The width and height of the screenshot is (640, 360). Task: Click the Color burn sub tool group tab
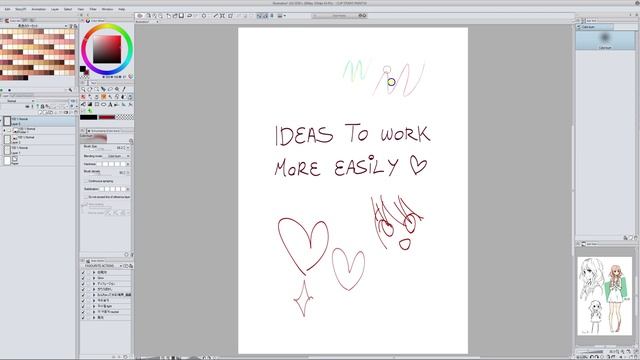pyautogui.click(x=595, y=27)
